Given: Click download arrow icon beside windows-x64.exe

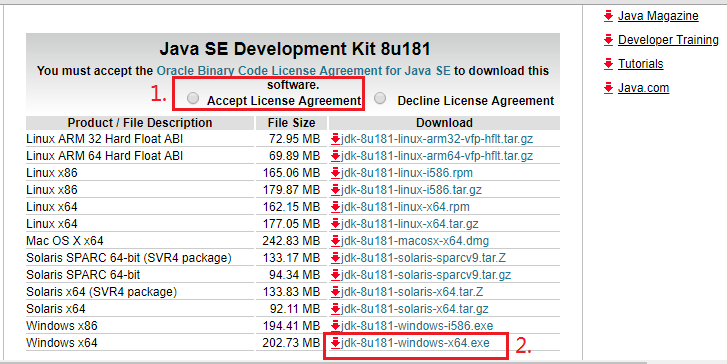Looking at the screenshot, I should tap(335, 343).
